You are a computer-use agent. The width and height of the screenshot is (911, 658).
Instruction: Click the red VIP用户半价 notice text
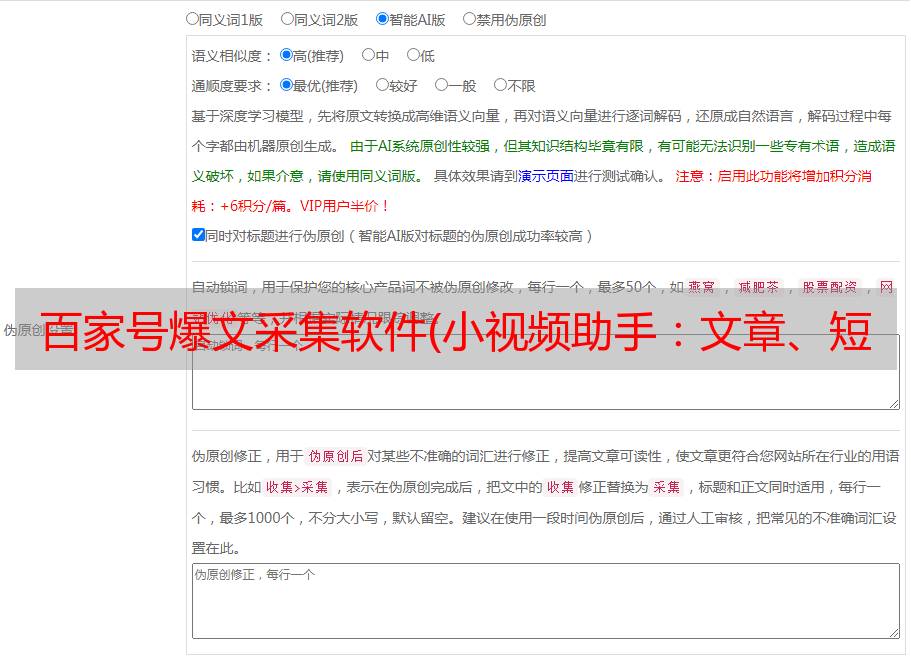pos(345,206)
